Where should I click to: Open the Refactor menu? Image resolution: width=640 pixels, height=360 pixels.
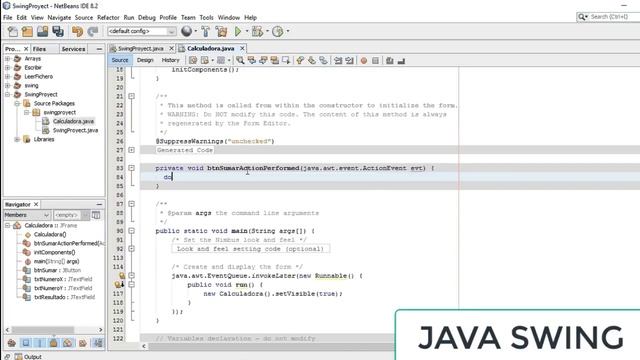click(x=108, y=18)
